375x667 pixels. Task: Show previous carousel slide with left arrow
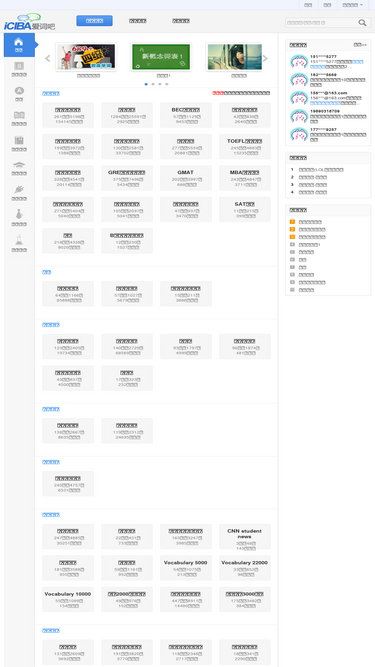[48, 58]
